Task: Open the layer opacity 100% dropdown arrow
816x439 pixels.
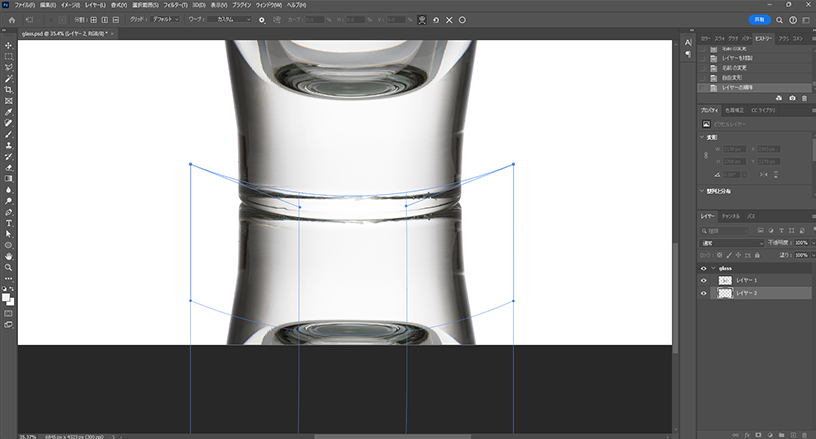Action: (x=813, y=243)
